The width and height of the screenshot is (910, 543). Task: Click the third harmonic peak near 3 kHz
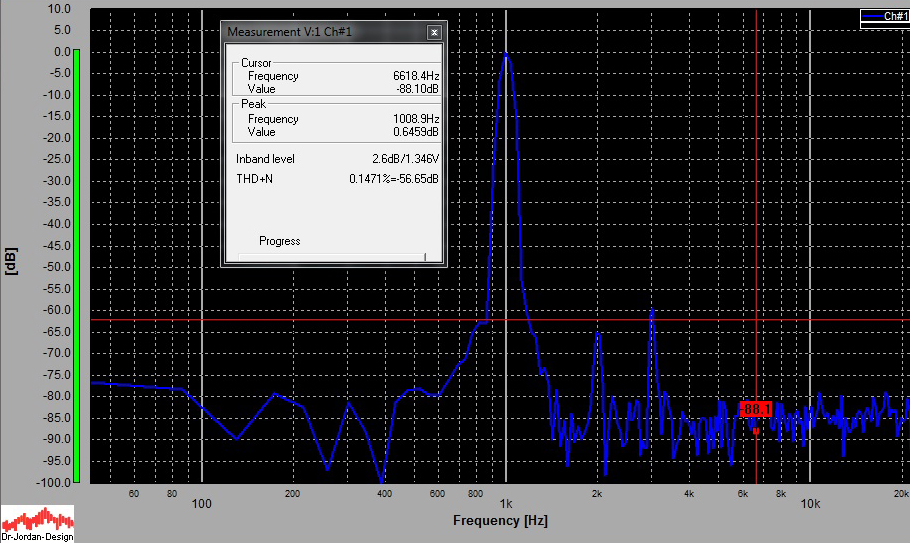click(x=652, y=311)
